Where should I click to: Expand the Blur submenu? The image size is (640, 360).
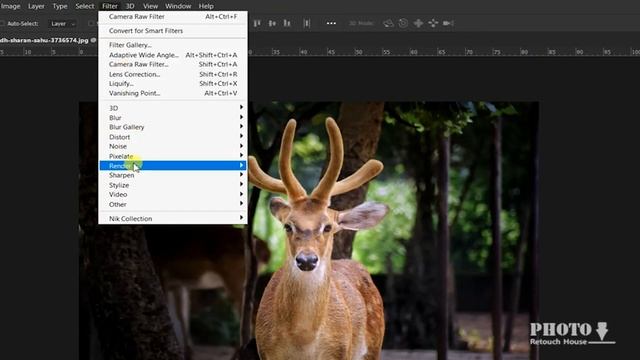[173, 118]
